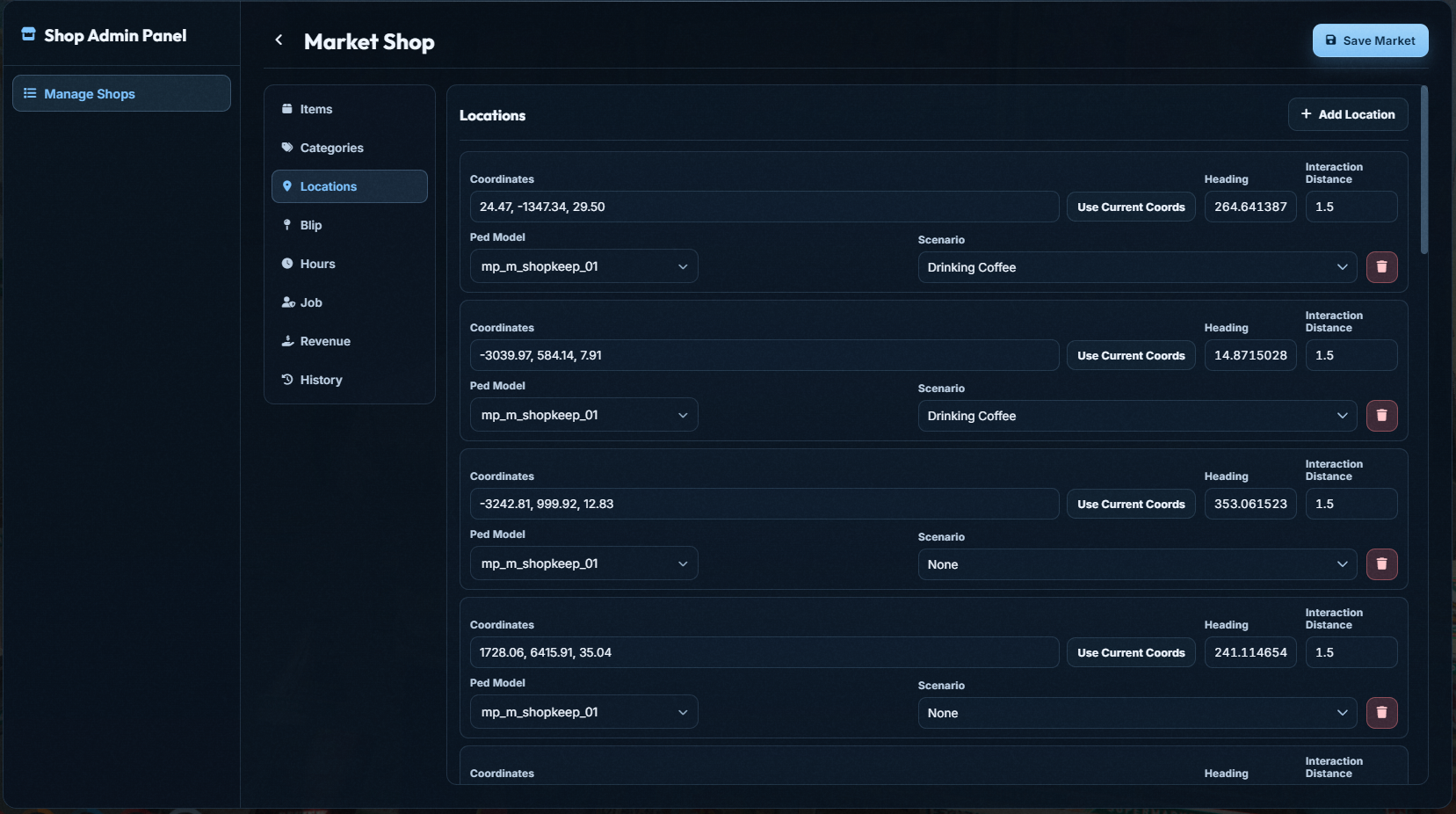The height and width of the screenshot is (814, 1456).
Task: Delete the location at -3242.81, 999.92, 12.83
Action: pyautogui.click(x=1381, y=563)
